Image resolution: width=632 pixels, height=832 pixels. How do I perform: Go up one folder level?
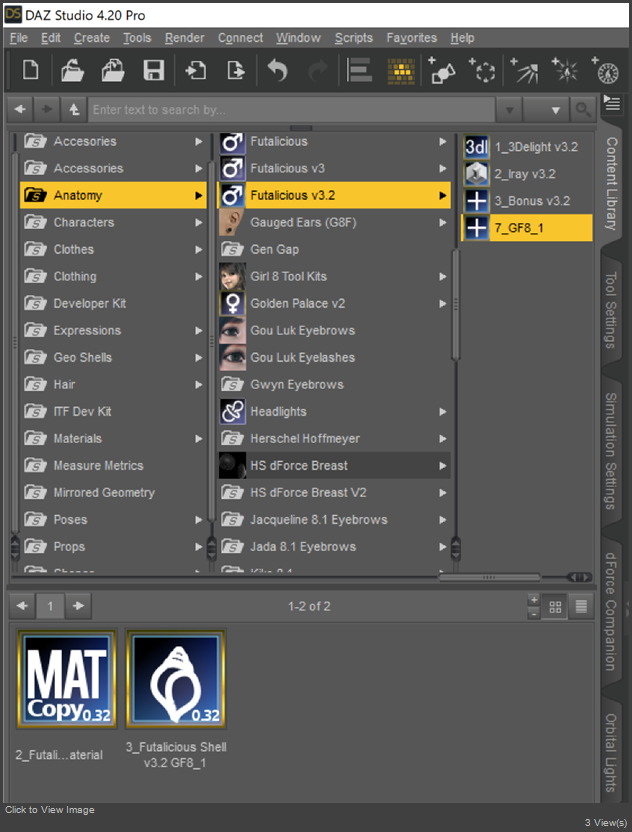74,109
